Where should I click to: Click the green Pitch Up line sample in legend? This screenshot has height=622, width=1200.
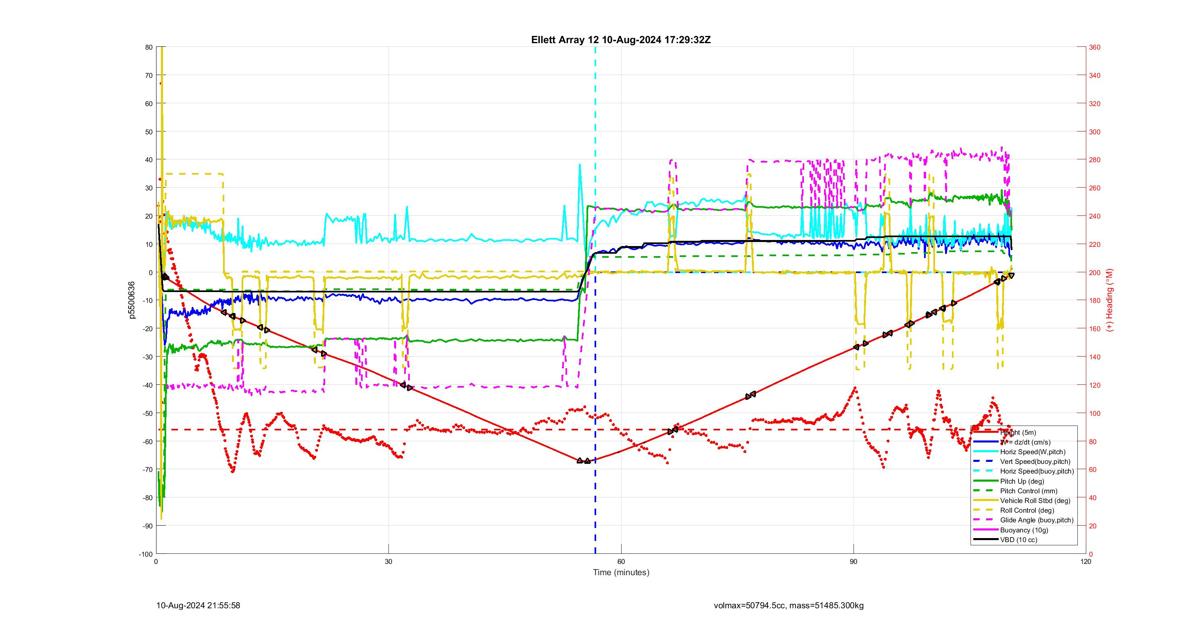(x=986, y=481)
